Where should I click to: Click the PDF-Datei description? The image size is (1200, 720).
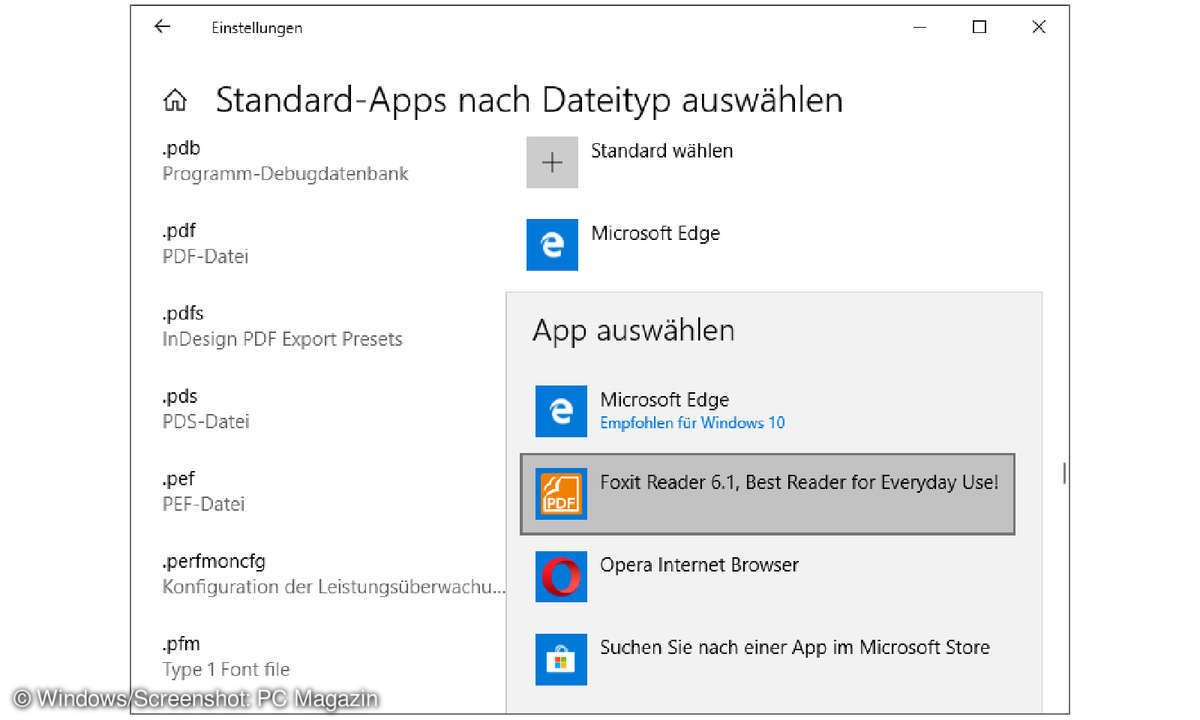click(205, 257)
